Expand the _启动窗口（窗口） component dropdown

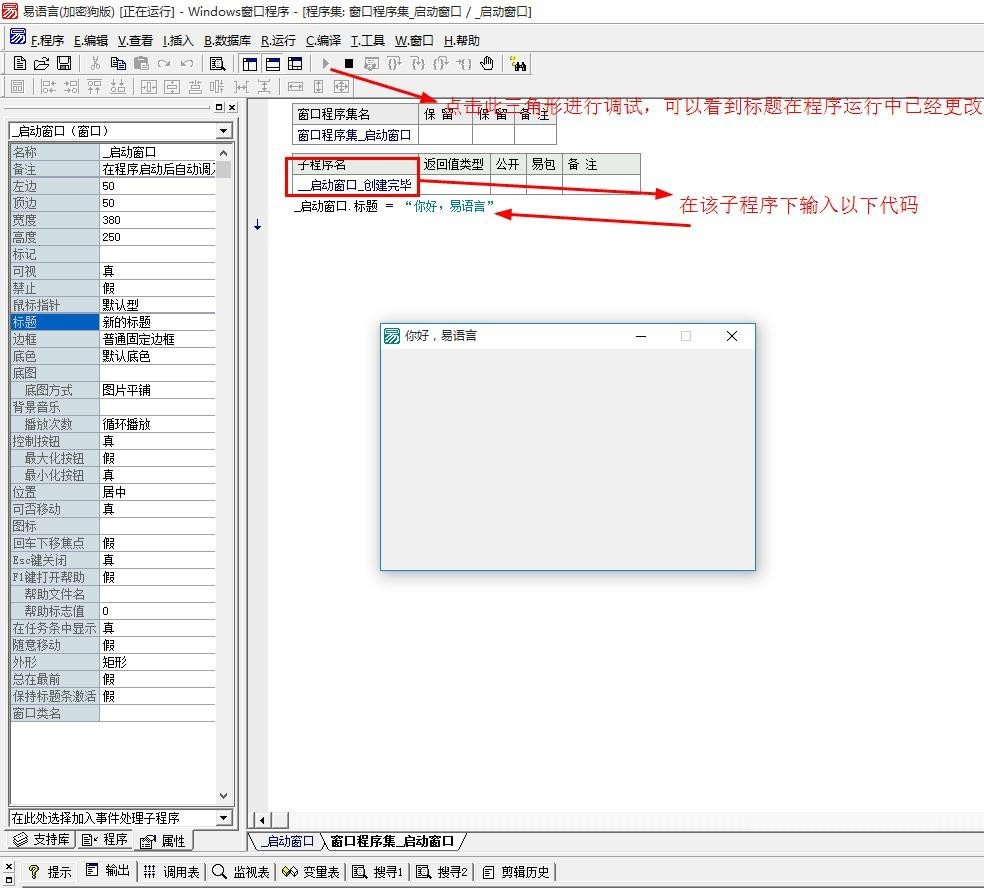tap(223, 131)
